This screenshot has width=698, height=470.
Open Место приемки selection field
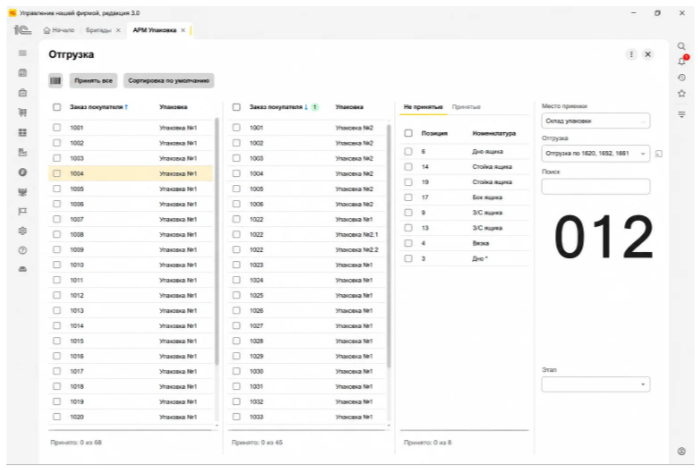tap(596, 121)
